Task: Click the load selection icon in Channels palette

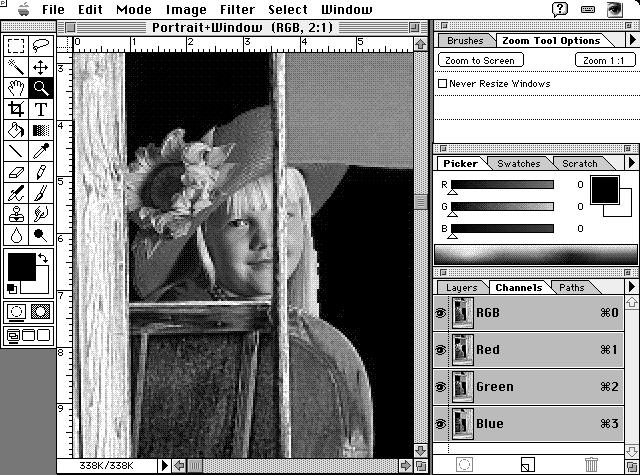Action: pyautogui.click(x=464, y=464)
